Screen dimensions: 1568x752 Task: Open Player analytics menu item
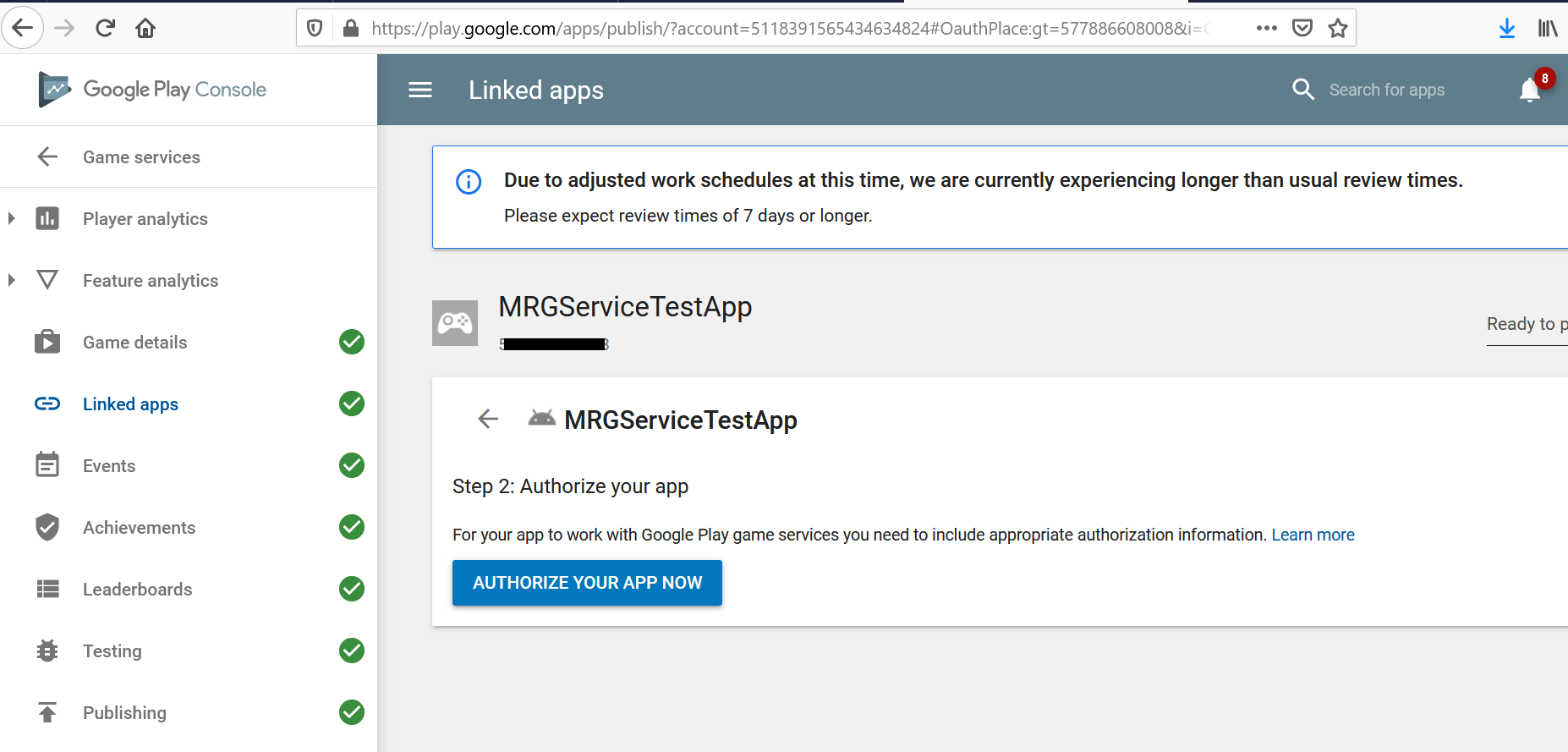[x=145, y=219]
